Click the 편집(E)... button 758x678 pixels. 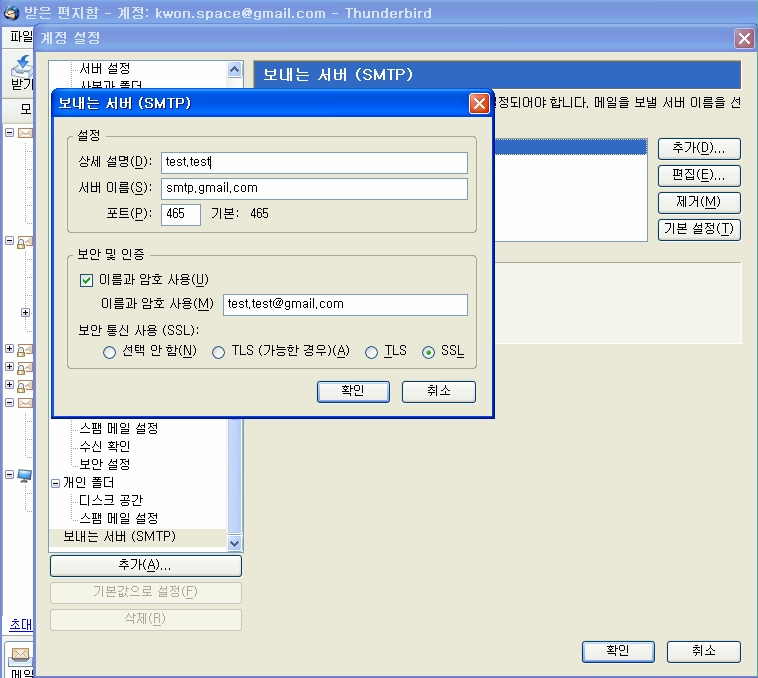pyautogui.click(x=699, y=175)
